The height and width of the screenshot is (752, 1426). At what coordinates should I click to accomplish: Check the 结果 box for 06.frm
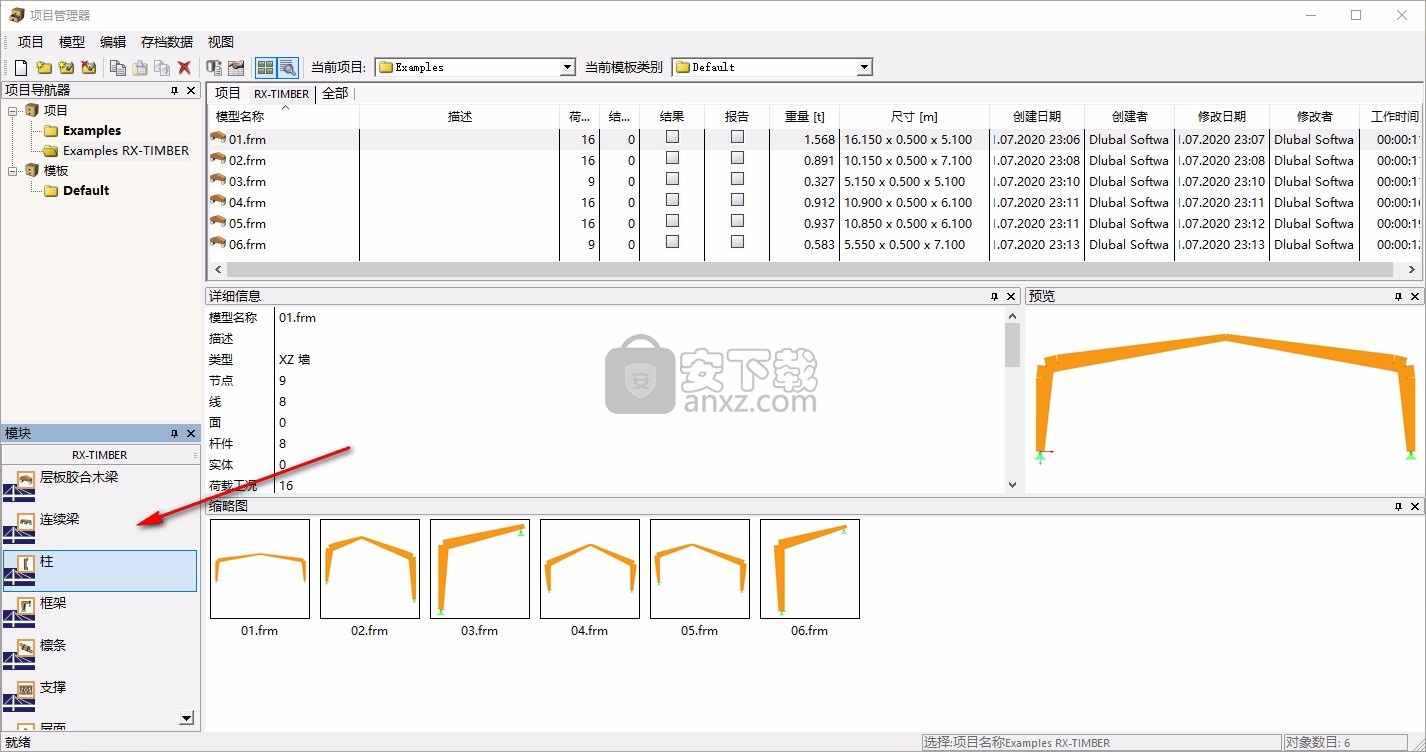tap(672, 241)
